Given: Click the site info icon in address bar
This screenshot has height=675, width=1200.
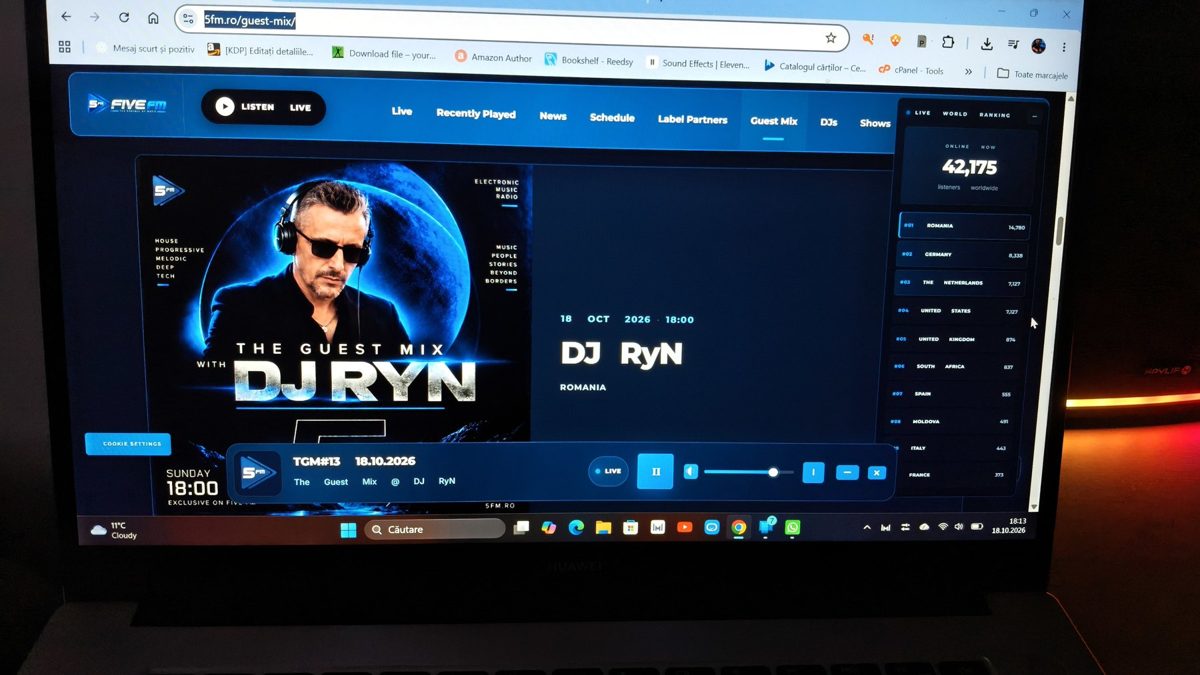Looking at the screenshot, I should pyautogui.click(x=189, y=19).
